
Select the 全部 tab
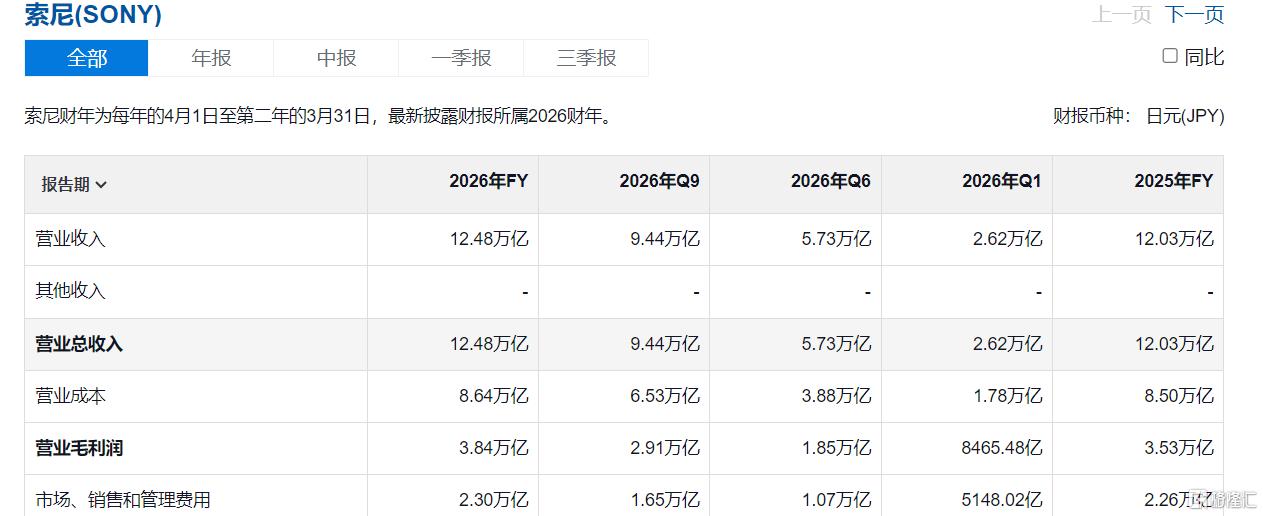point(87,58)
